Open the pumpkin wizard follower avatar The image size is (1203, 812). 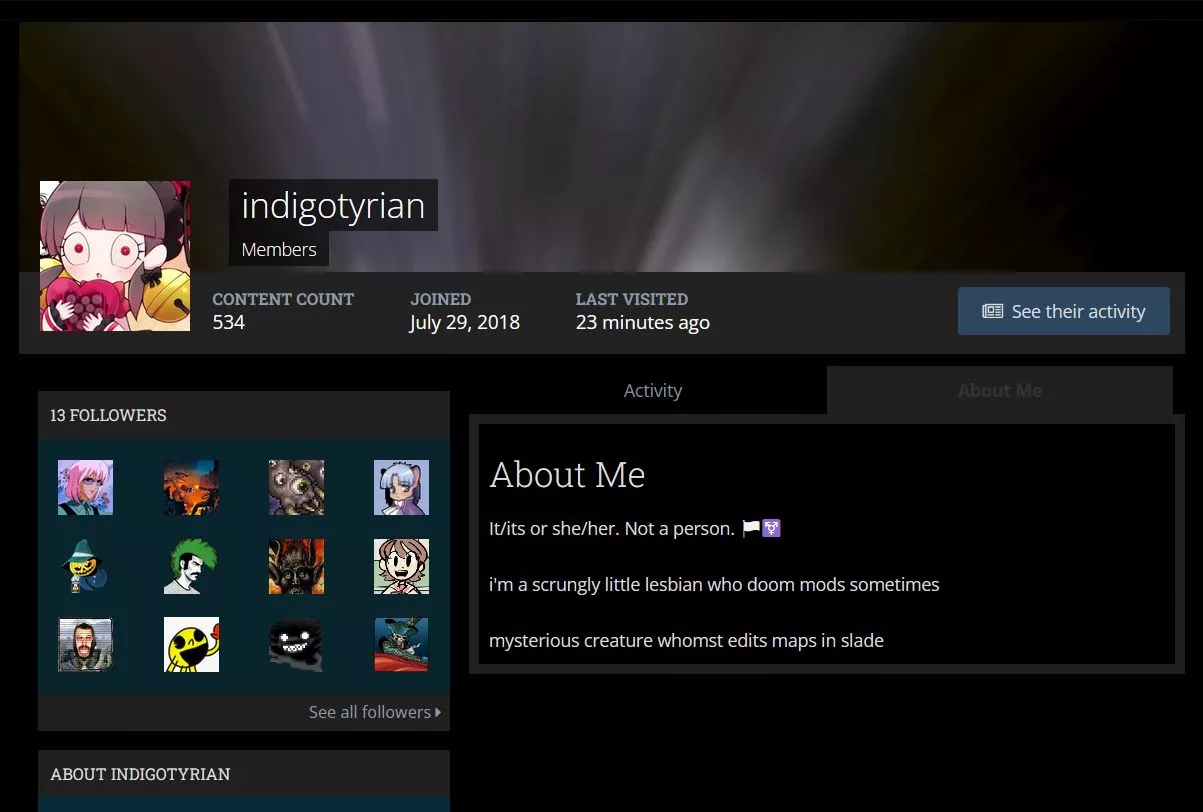(85, 566)
